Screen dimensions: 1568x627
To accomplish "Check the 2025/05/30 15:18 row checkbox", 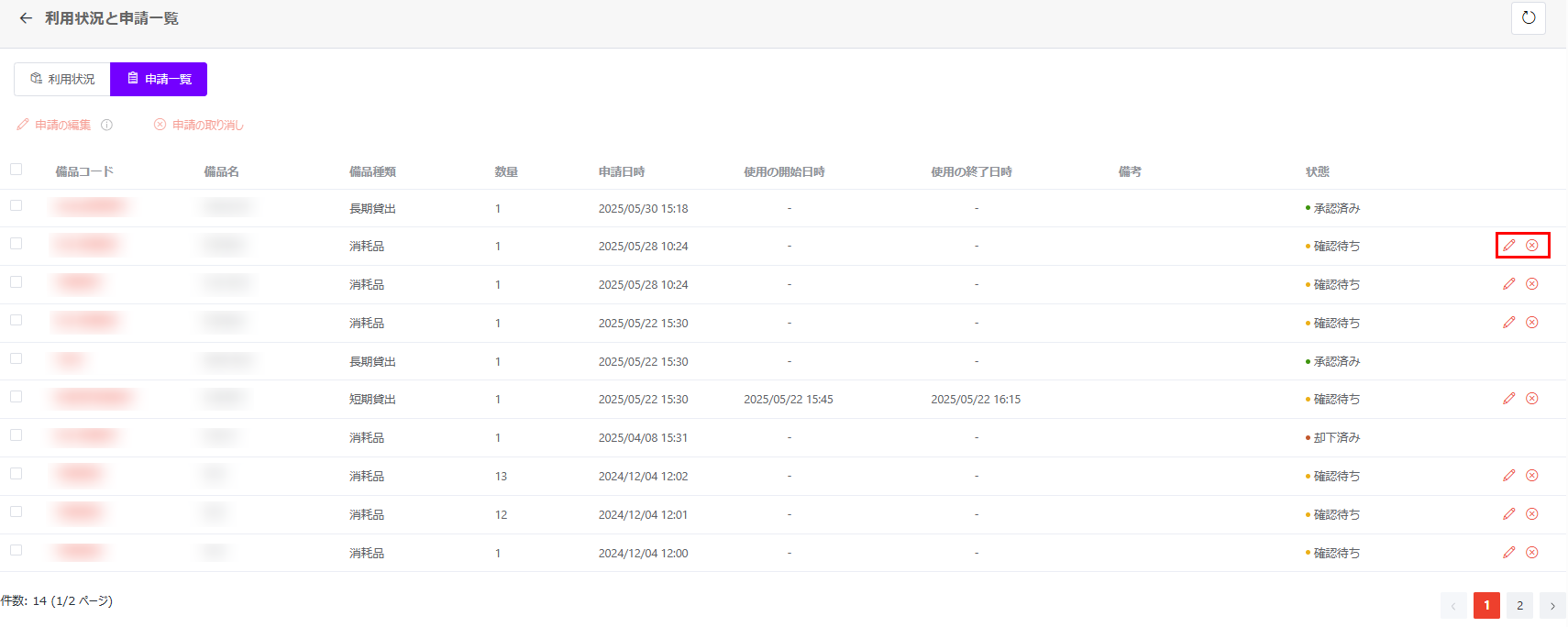I will click(16, 206).
